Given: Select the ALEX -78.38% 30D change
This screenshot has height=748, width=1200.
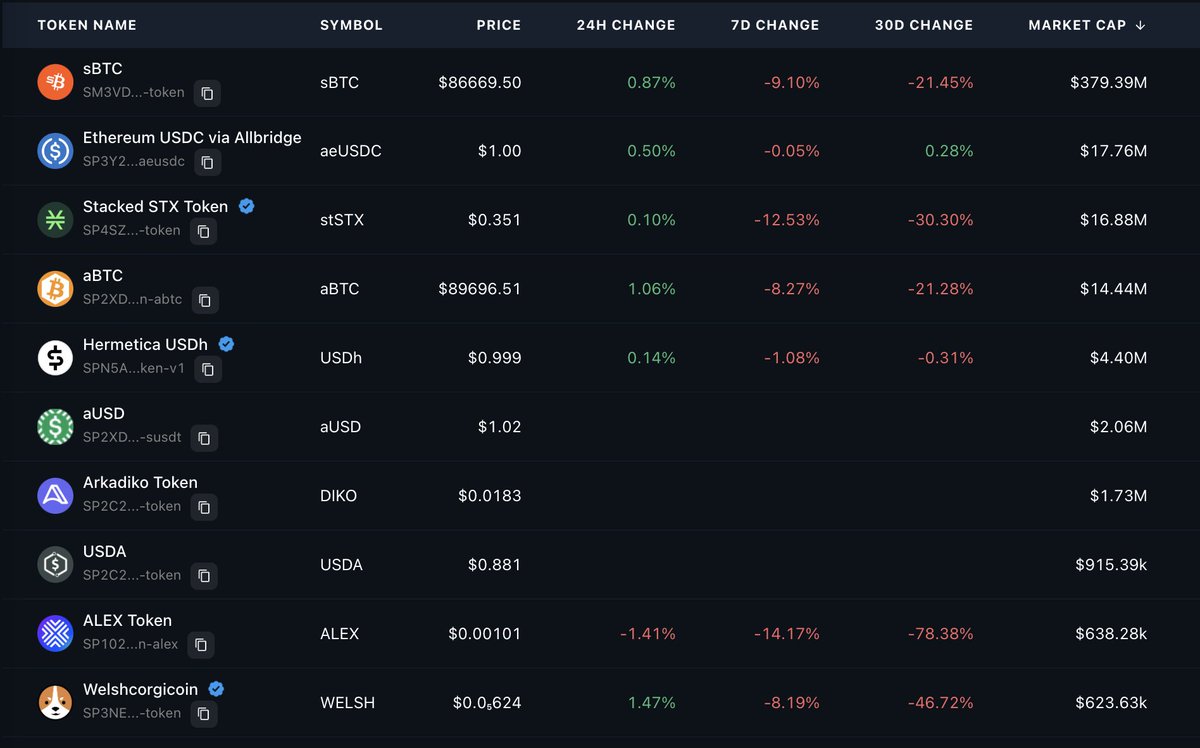Looking at the screenshot, I should pos(940,635).
